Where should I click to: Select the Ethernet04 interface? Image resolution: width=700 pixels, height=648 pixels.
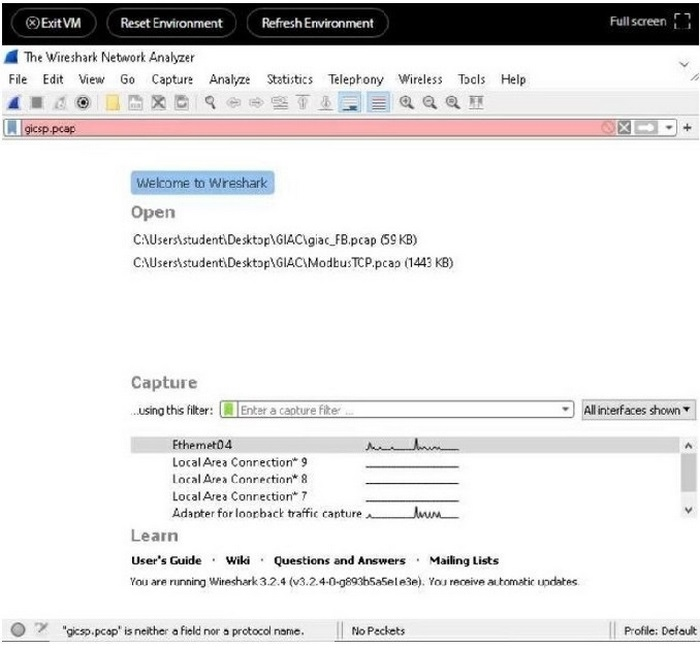pyautogui.click(x=405, y=445)
